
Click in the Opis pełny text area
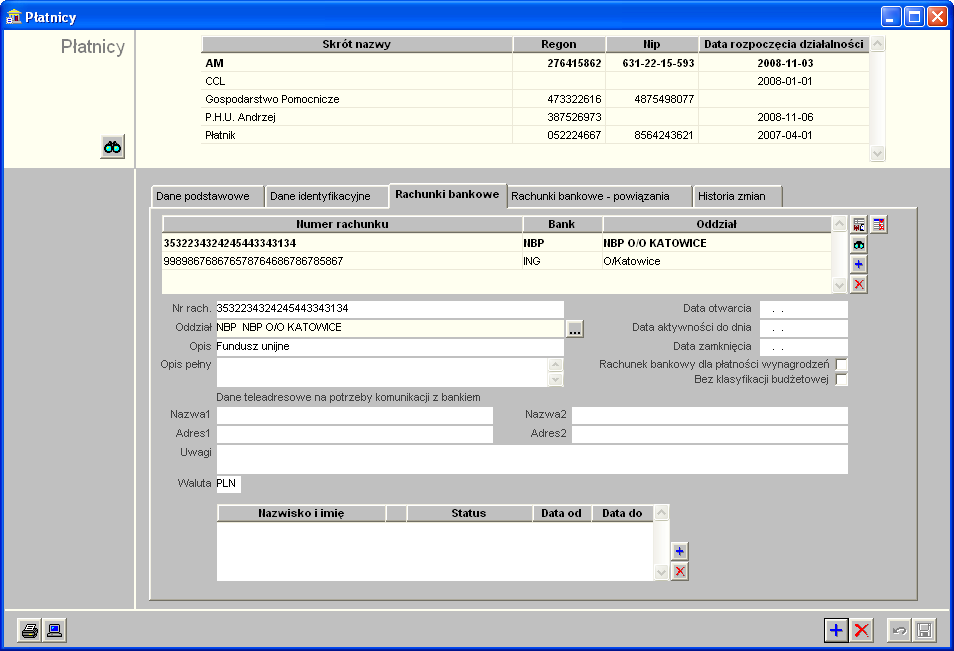click(383, 372)
